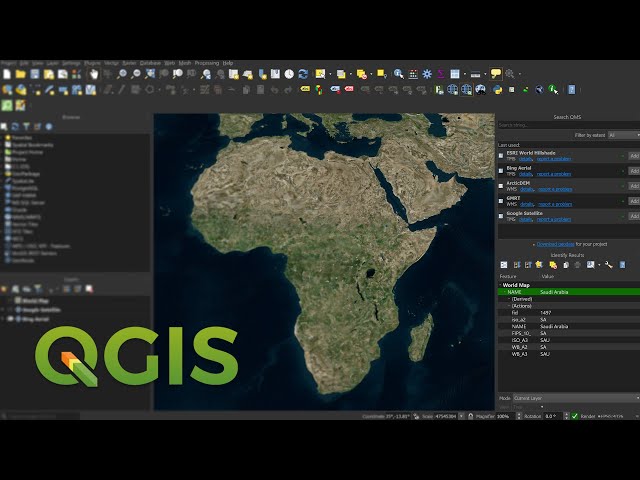Open the Scale dropdown in status bar
Viewport: 640px width, 480px height.
(461, 416)
